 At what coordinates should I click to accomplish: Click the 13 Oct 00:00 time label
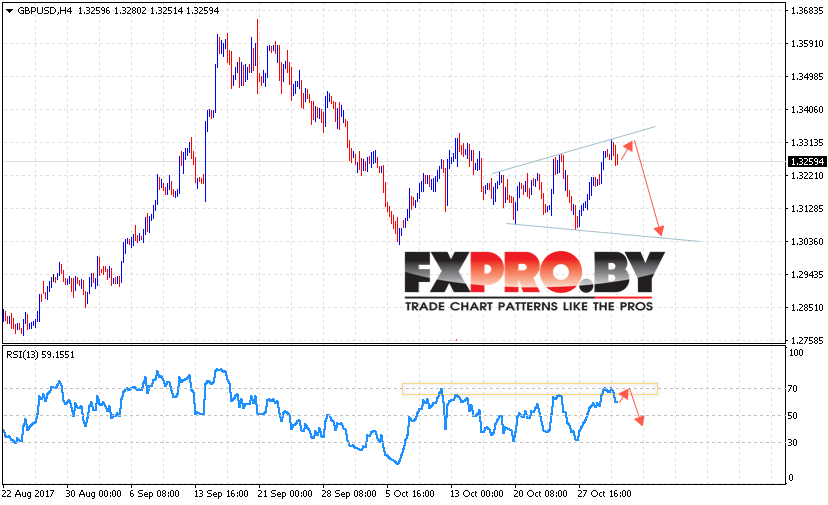(477, 494)
